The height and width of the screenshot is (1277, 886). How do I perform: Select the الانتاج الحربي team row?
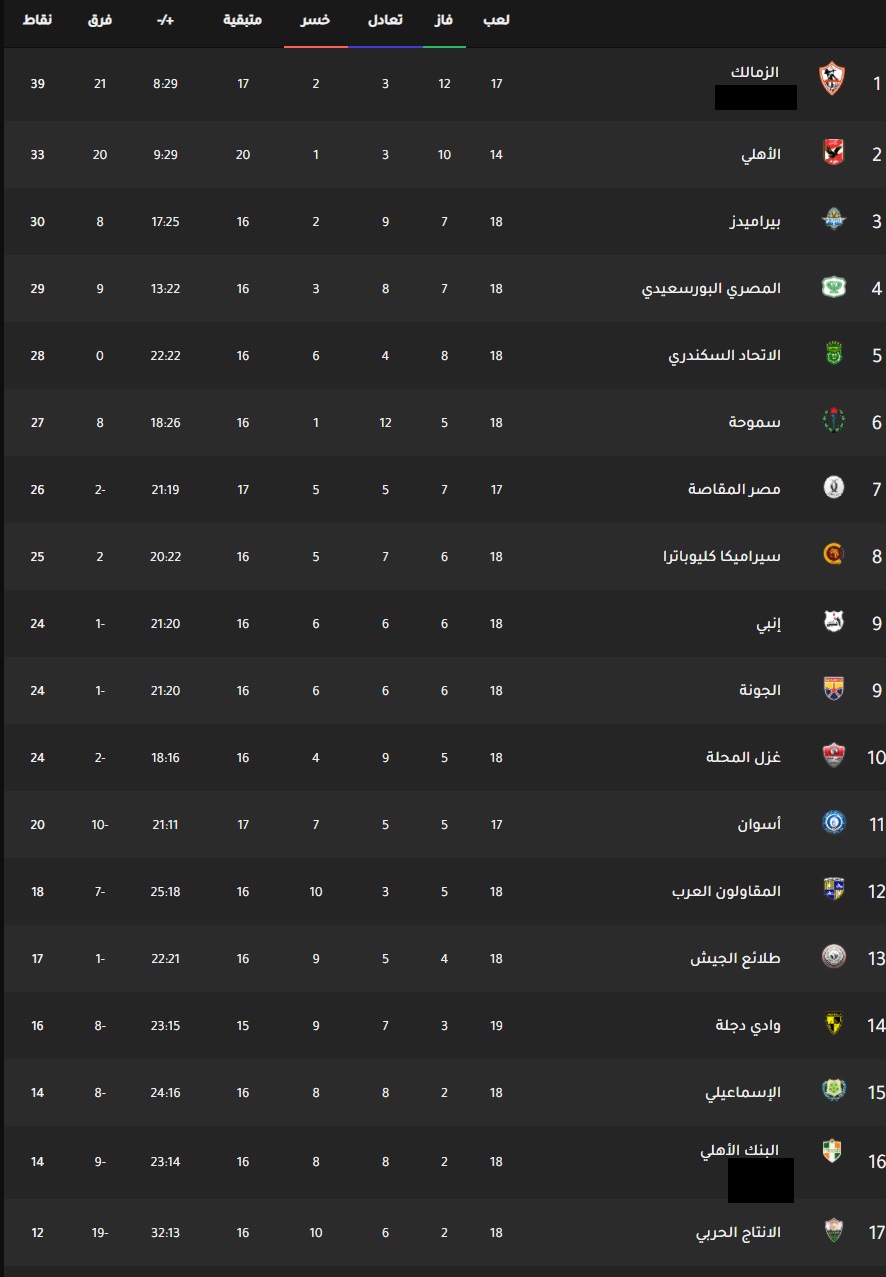pyautogui.click(x=443, y=1232)
